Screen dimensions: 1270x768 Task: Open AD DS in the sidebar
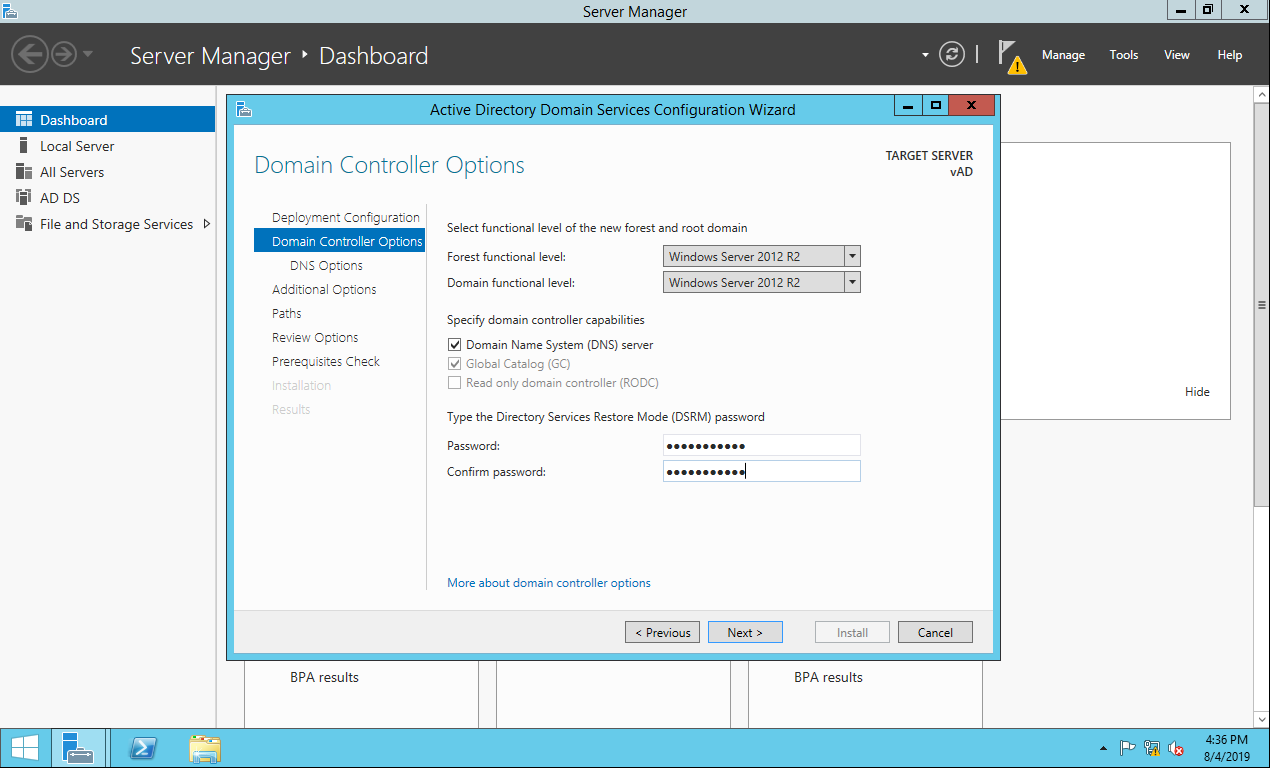point(59,198)
